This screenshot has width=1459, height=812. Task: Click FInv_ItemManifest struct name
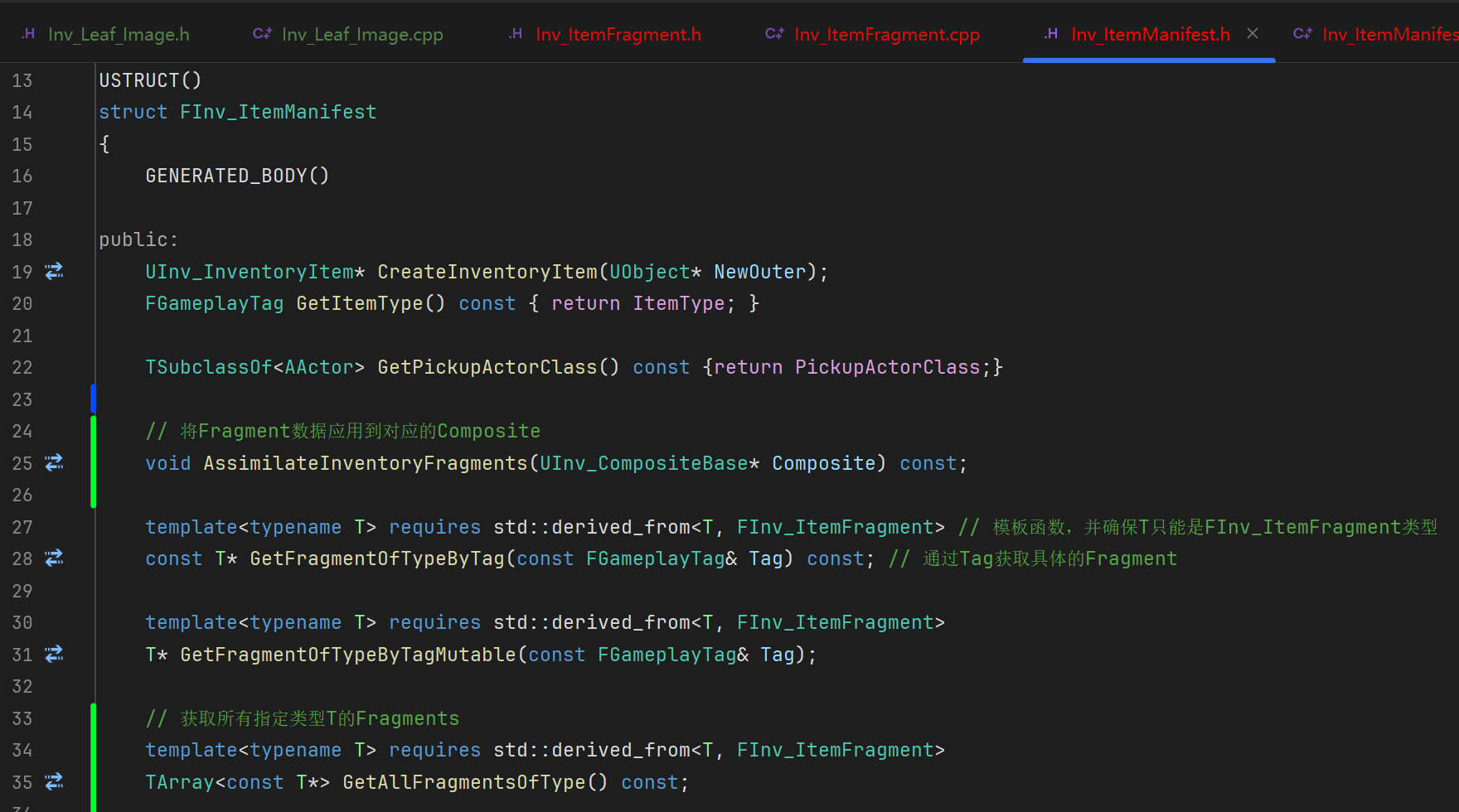279,112
